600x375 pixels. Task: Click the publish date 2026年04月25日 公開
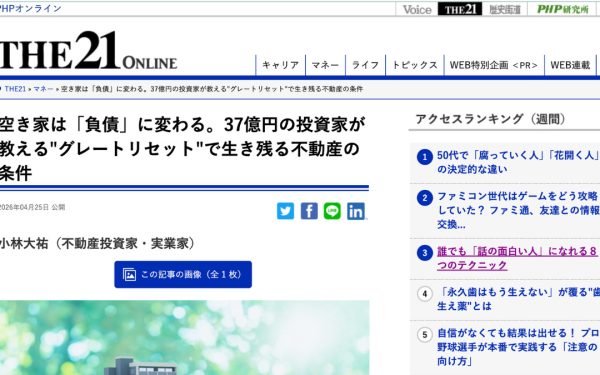click(33, 207)
